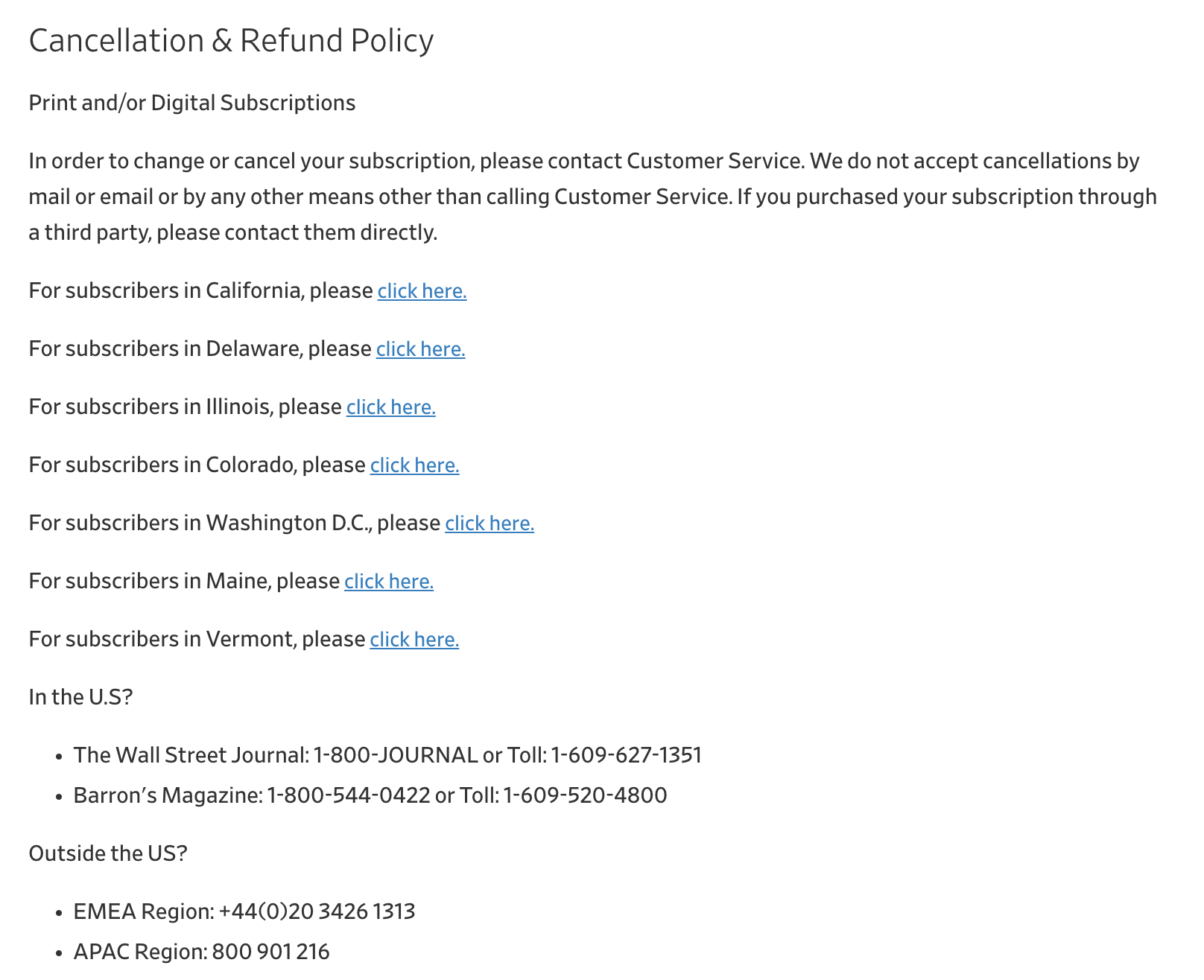Click the Wall Street Journal toll number 1-609-627-1351

[626, 755]
